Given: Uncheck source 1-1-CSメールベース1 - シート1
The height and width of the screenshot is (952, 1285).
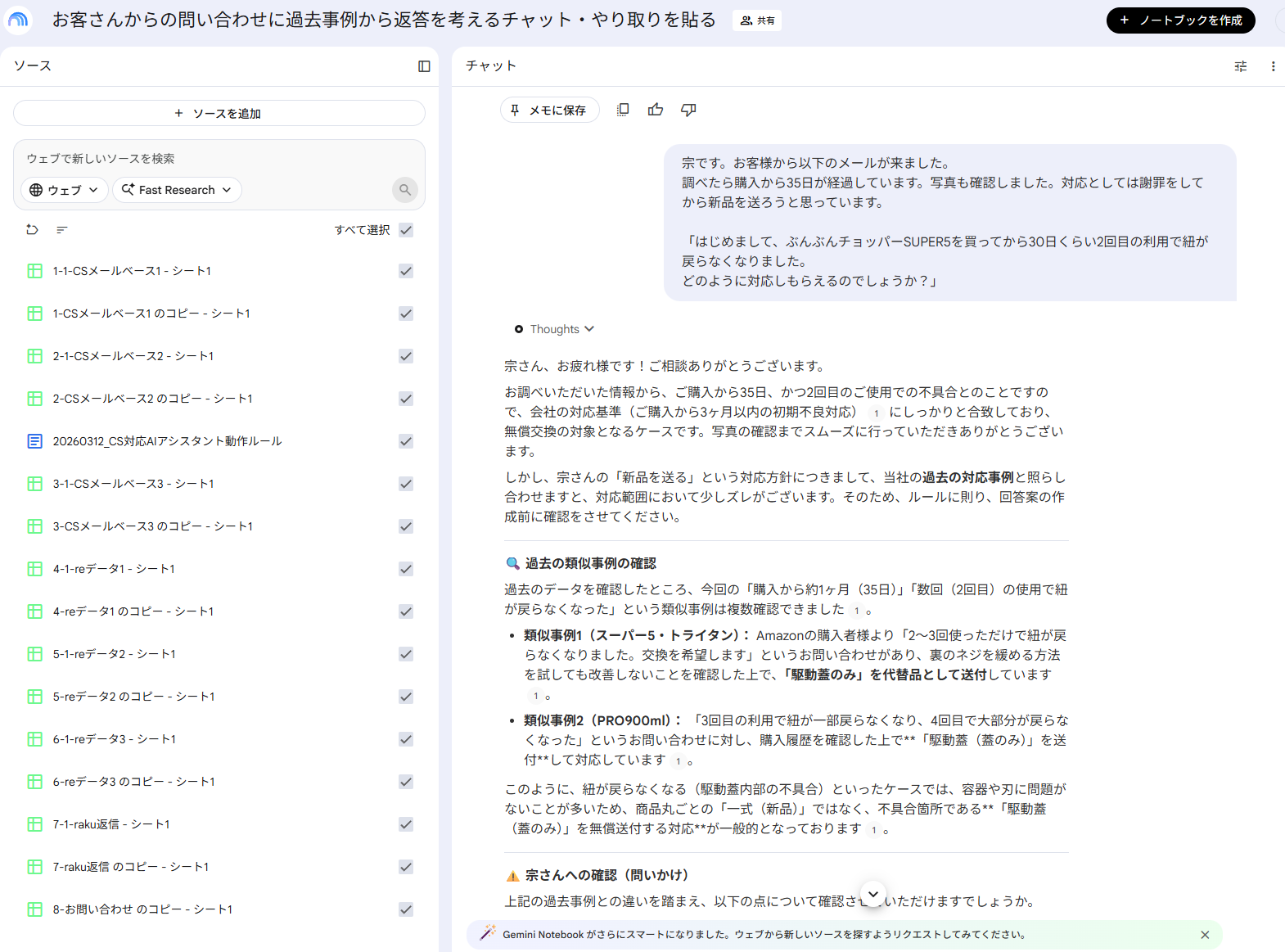Looking at the screenshot, I should [406, 271].
